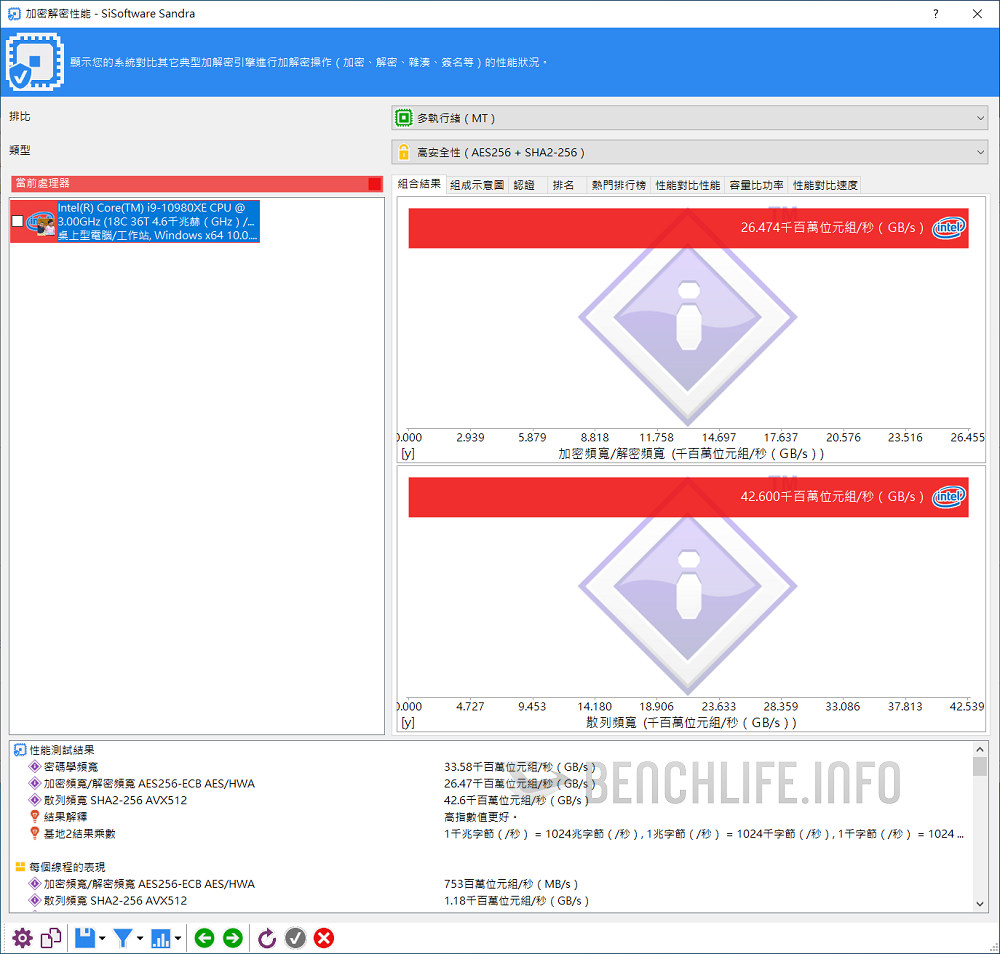Viewport: 1000px width, 954px height.
Task: Open the 高安全性 (AES256 + SHA2-256) dropdown
Action: tap(689, 152)
